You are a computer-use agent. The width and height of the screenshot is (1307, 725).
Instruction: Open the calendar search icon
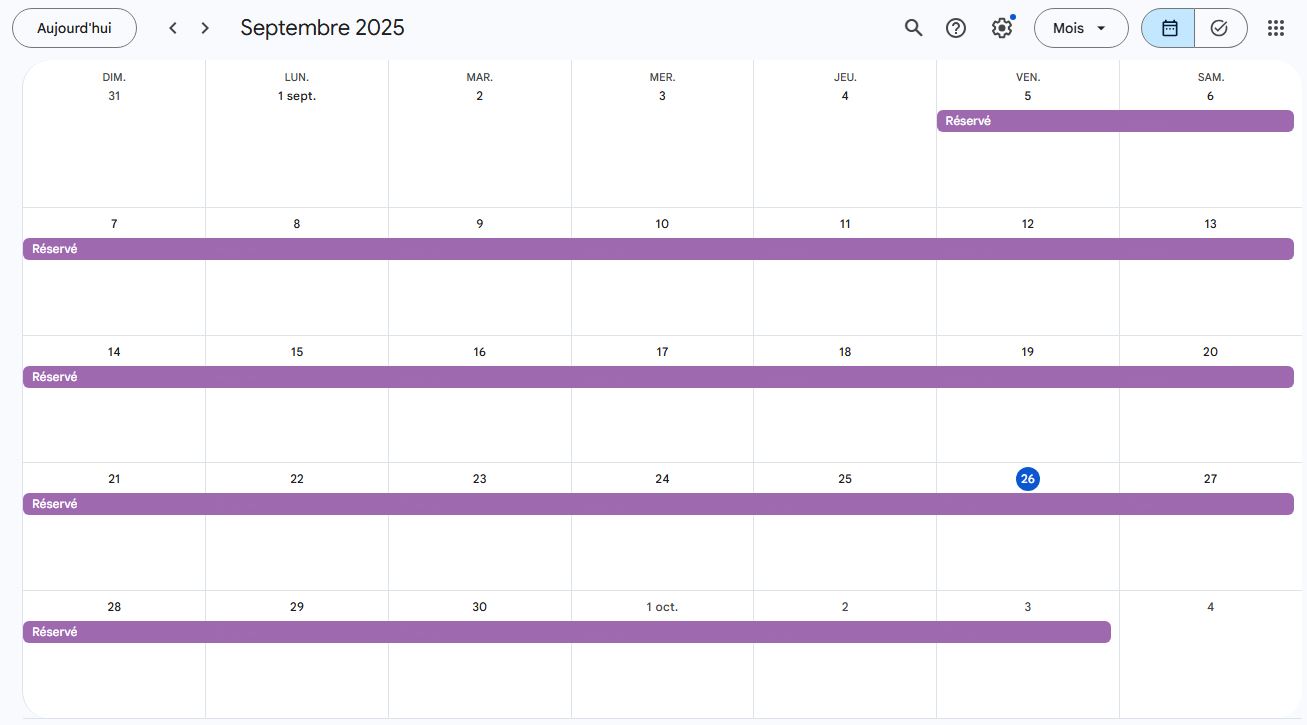point(913,28)
